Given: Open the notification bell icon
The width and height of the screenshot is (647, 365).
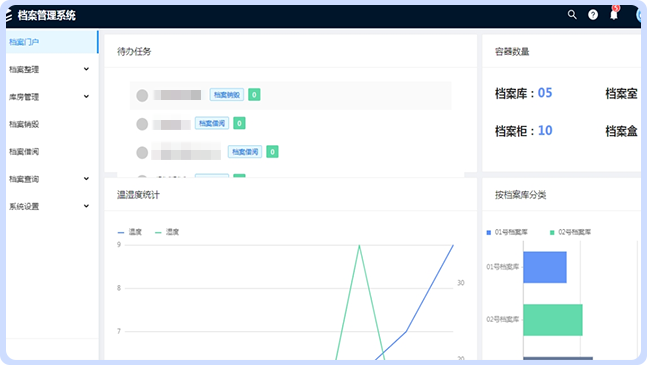Looking at the screenshot, I should pos(614,15).
